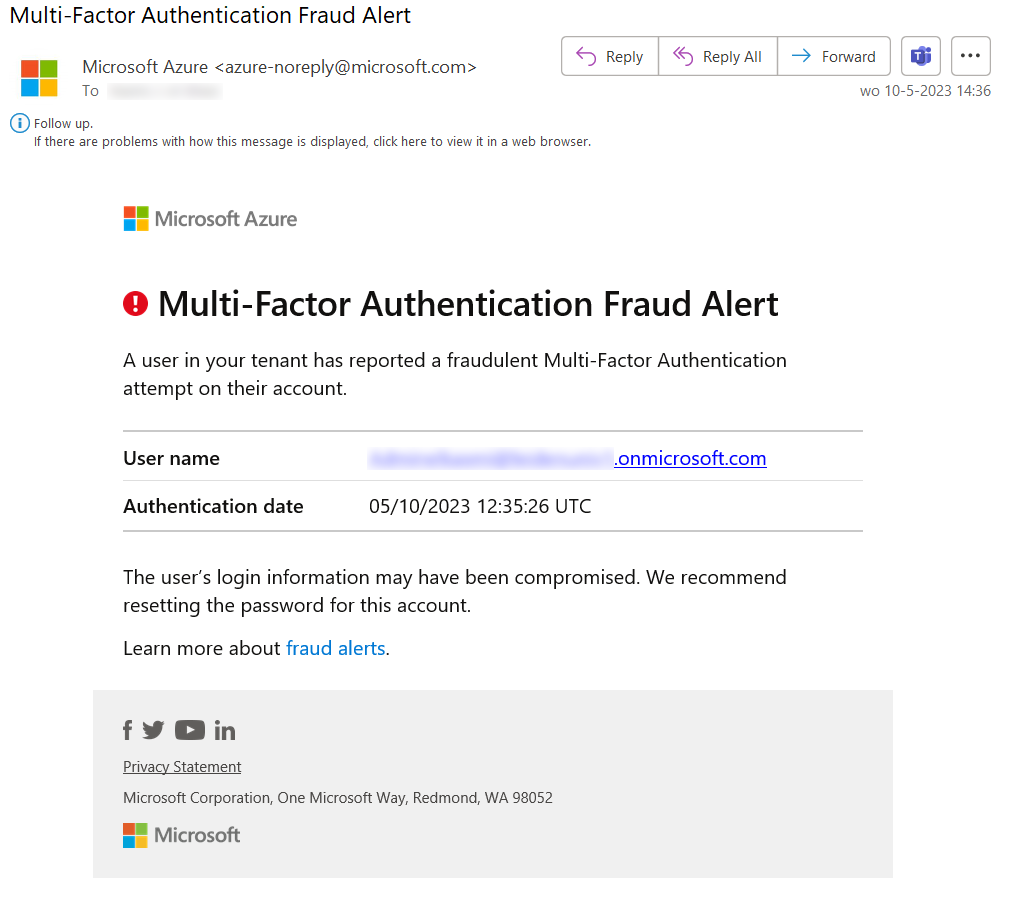Screen dimensions: 1021x917
Task: Click the Twitter bird icon in the footer
Action: point(153,730)
